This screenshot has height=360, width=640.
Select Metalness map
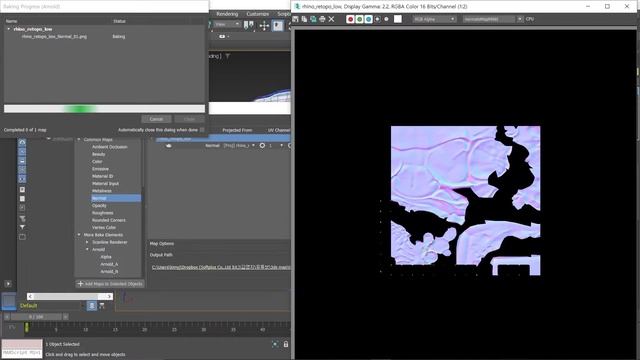pos(102,191)
